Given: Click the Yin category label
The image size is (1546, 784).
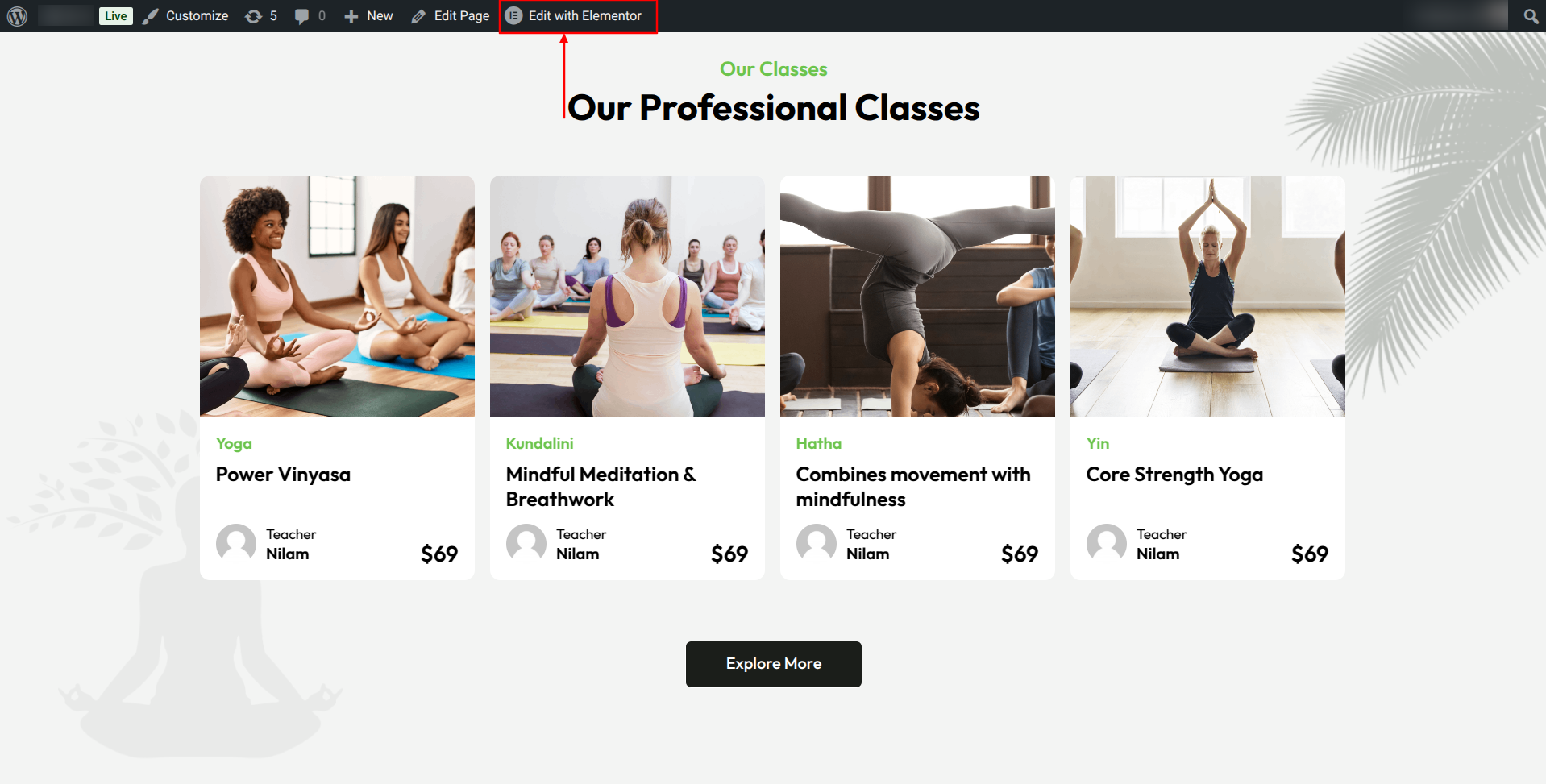Looking at the screenshot, I should tap(1098, 443).
